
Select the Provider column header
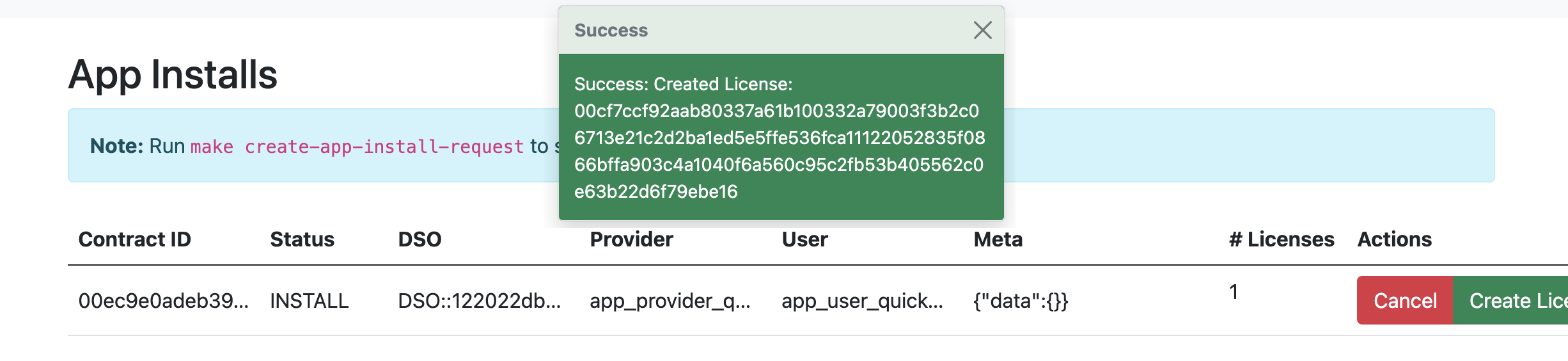tap(631, 239)
